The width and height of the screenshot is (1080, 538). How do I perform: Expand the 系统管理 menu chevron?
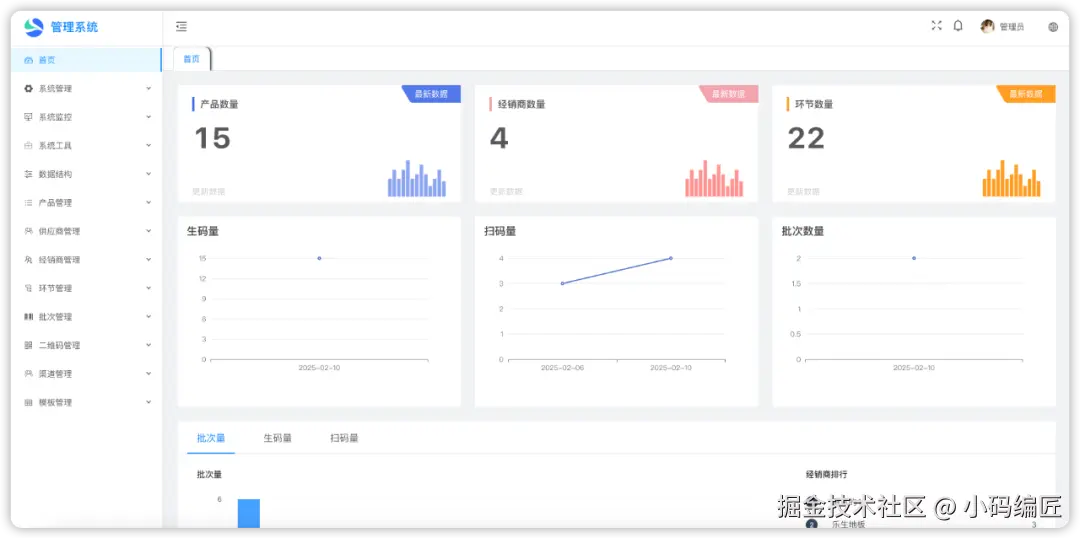(149, 88)
